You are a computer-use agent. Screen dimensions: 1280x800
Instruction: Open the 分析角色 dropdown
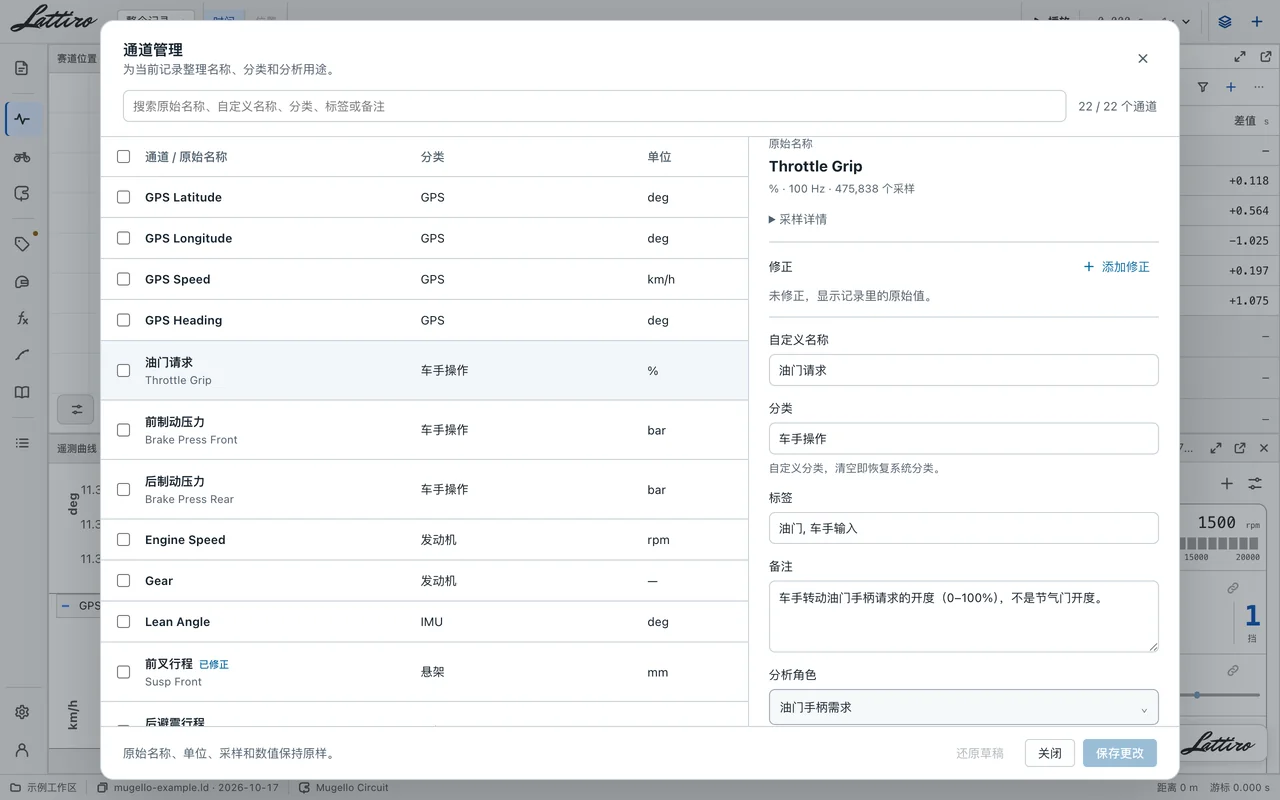[964, 707]
